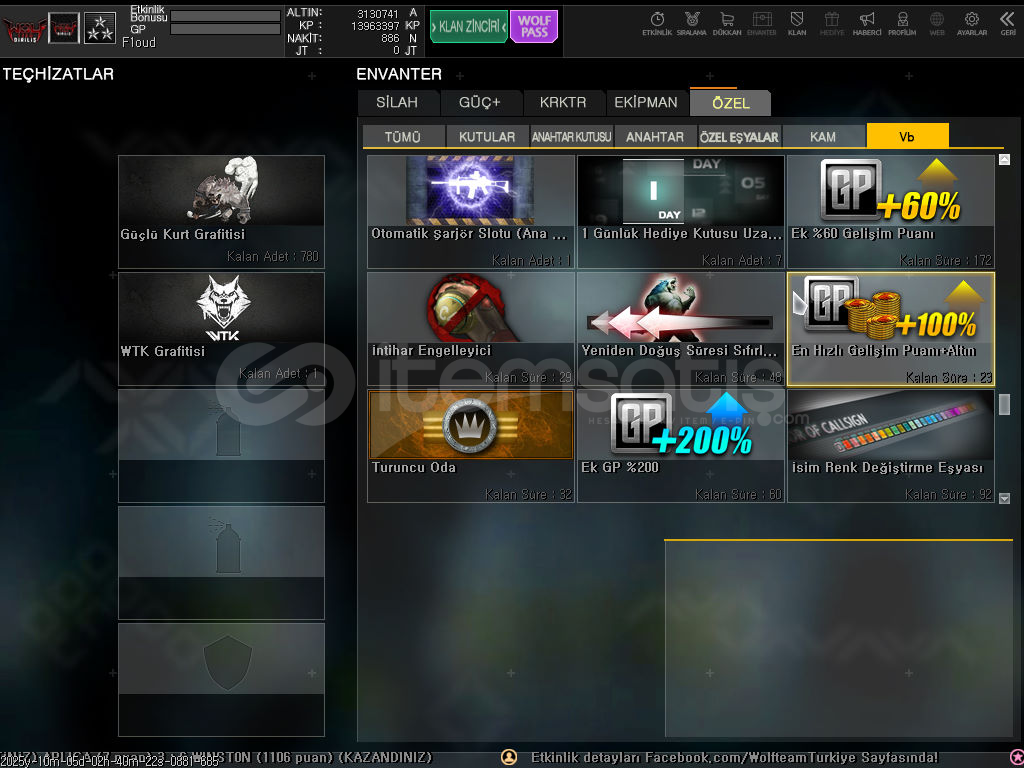Select WTK Grafitisi equipment slot
Screen dimensions: 1024x768
click(221, 329)
